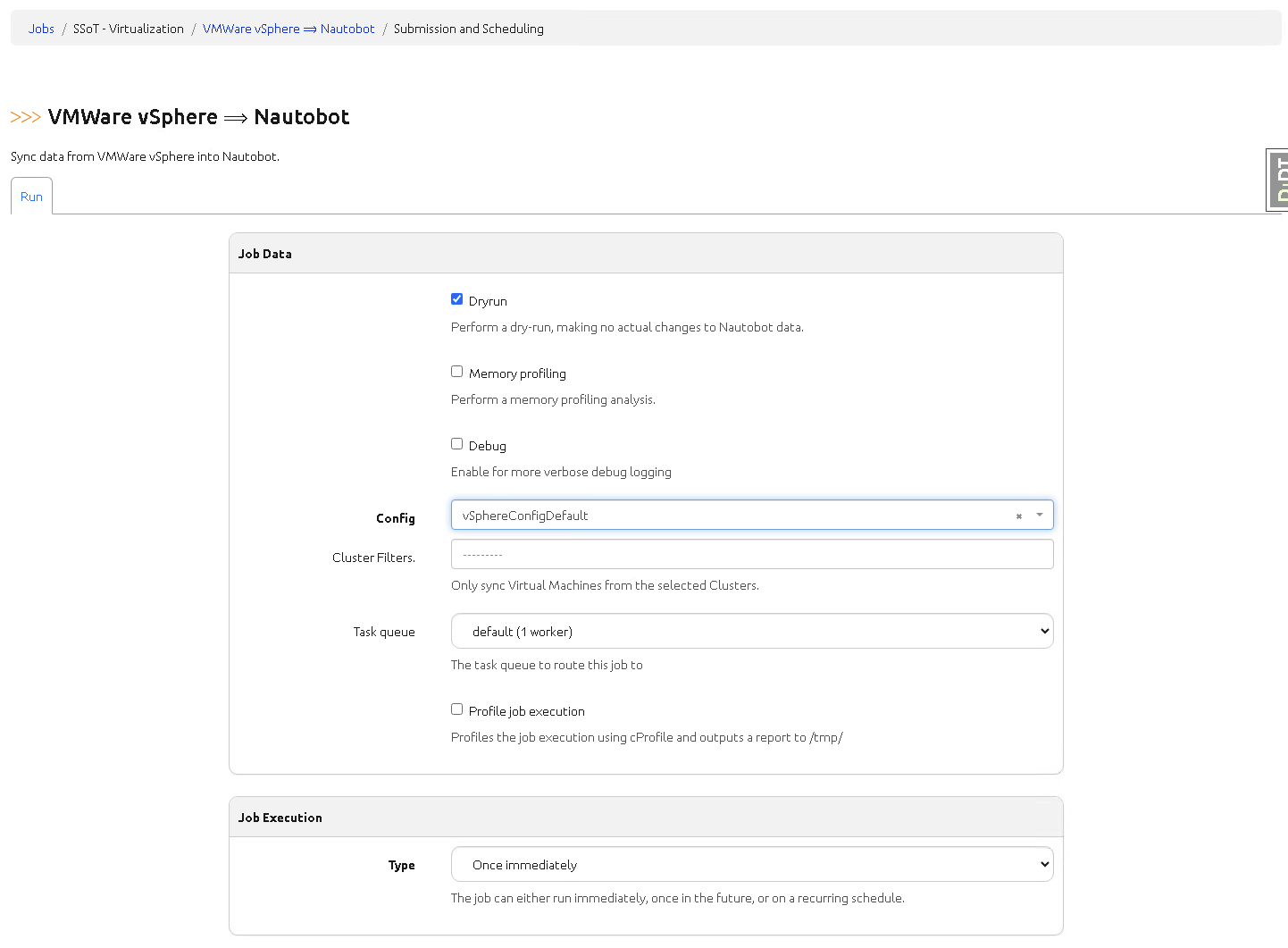Clear the vSphereConfigDefault selection with the x
Image resolution: width=1288 pixels, height=948 pixels.
(x=1018, y=516)
